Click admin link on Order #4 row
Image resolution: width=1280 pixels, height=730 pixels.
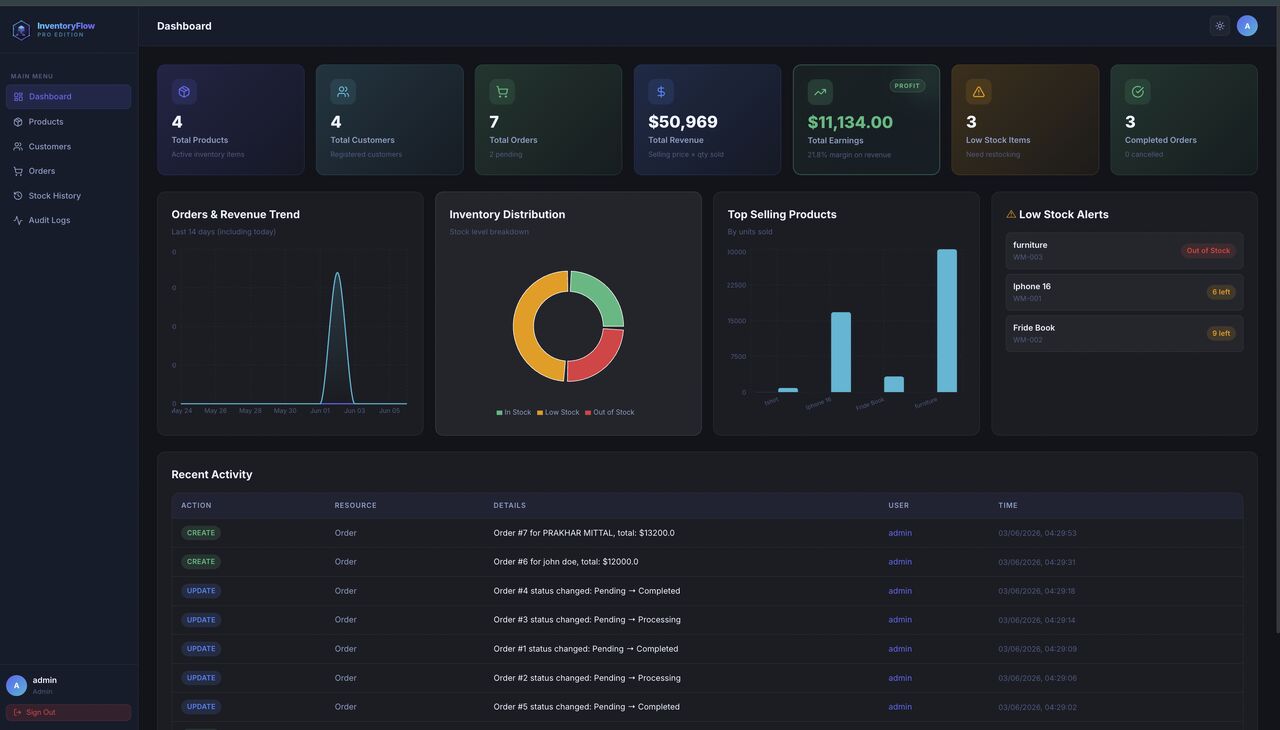pos(900,591)
